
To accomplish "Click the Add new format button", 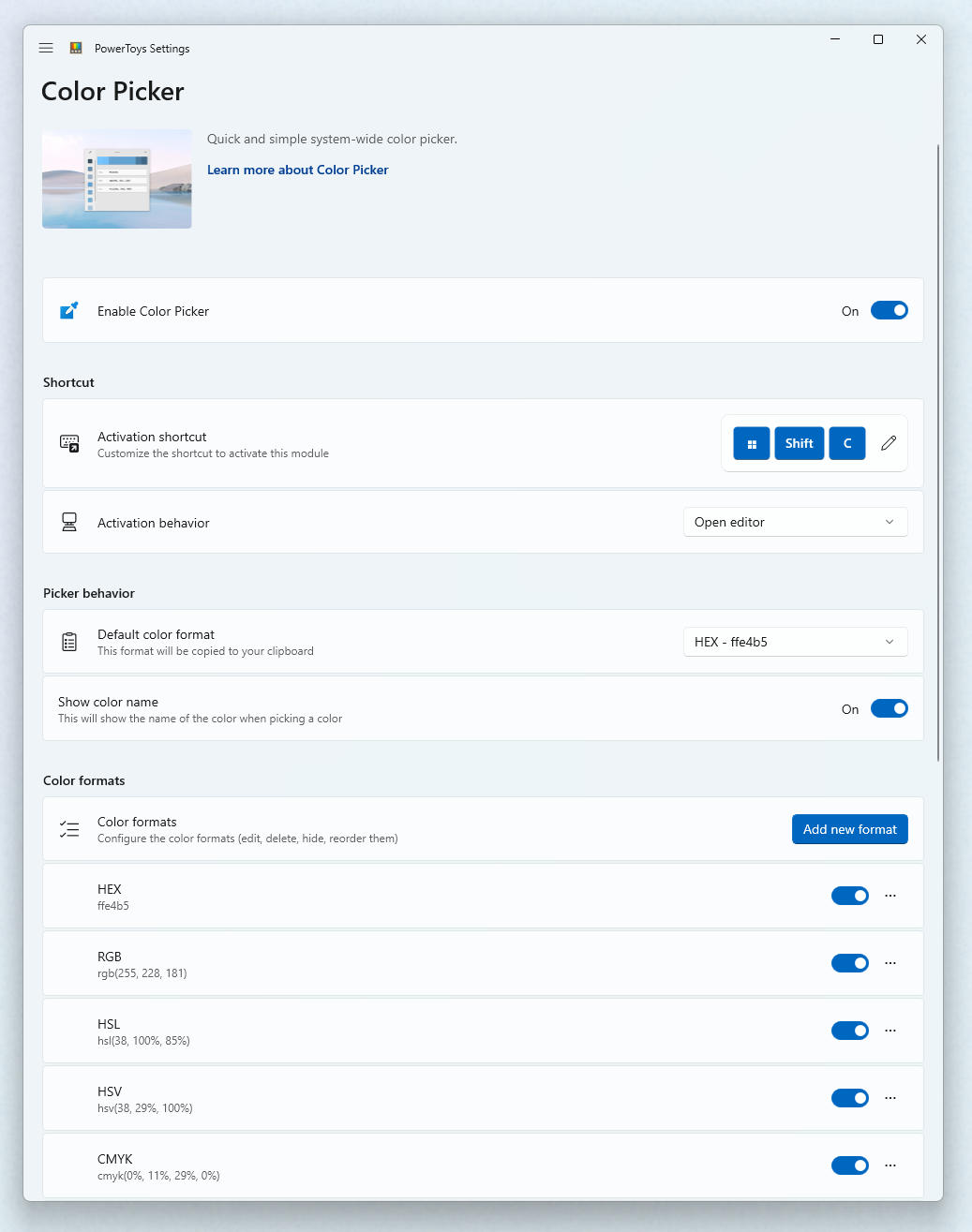I will click(x=849, y=829).
